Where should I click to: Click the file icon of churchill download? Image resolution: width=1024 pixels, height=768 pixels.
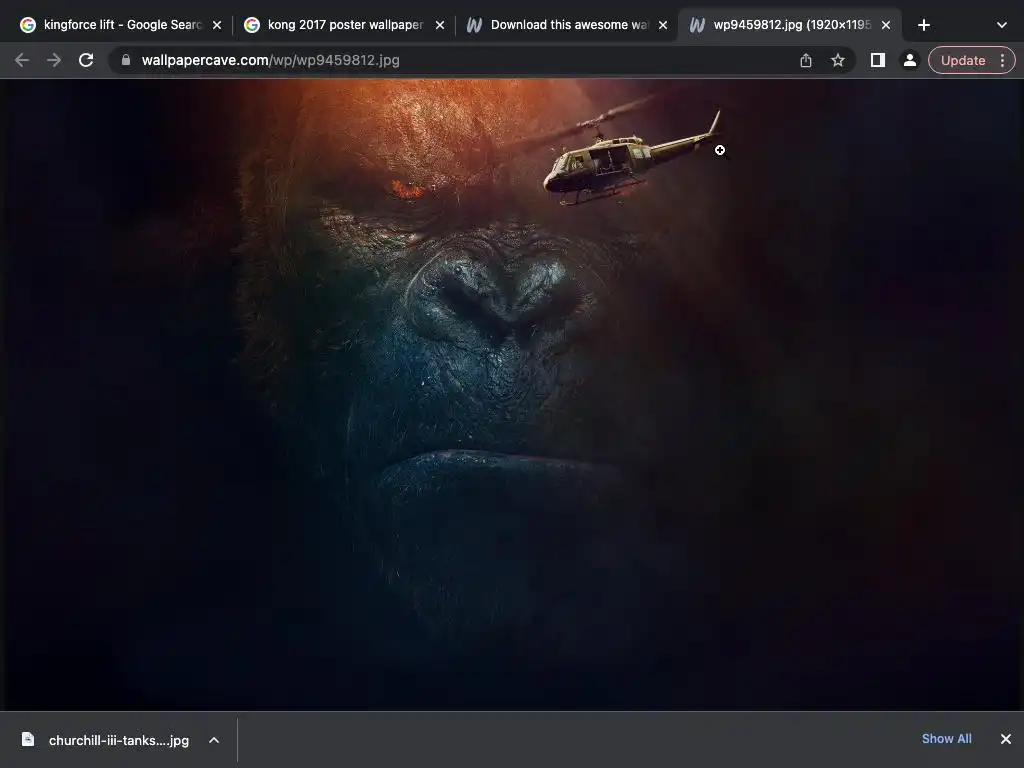pyautogui.click(x=28, y=739)
